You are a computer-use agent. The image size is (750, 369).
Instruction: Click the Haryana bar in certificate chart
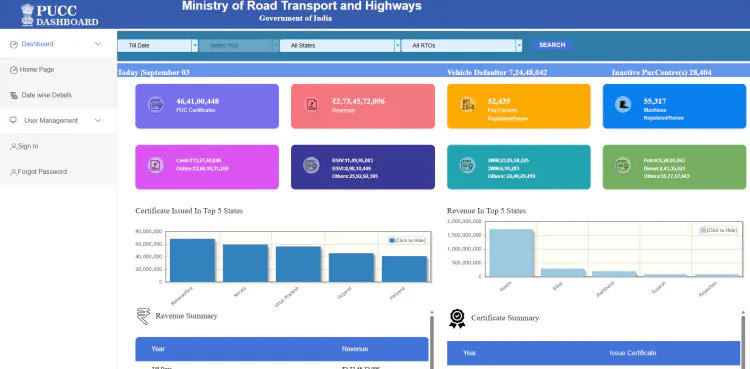(404, 269)
